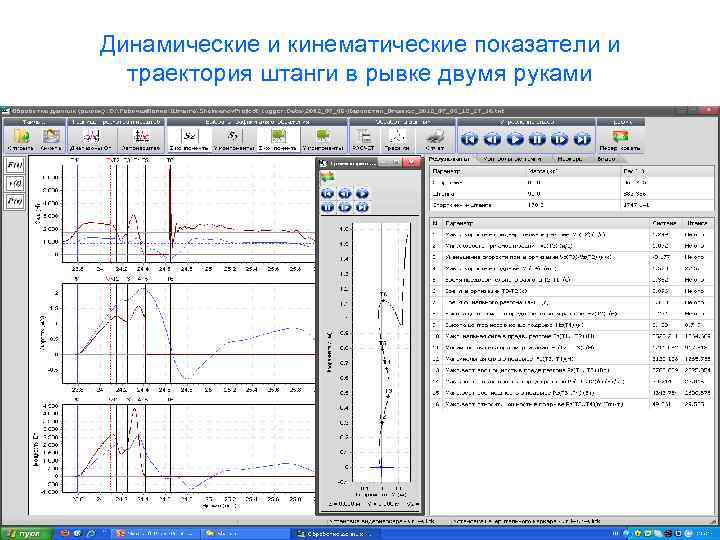Pause animation in main toolbar

coord(537,139)
